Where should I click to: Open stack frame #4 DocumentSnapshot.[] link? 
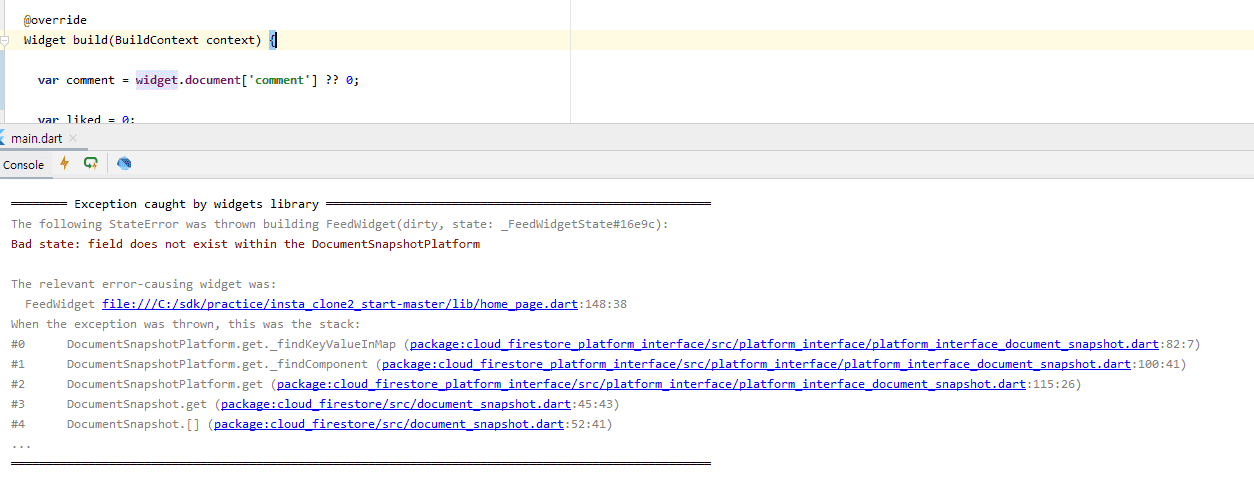coord(389,424)
